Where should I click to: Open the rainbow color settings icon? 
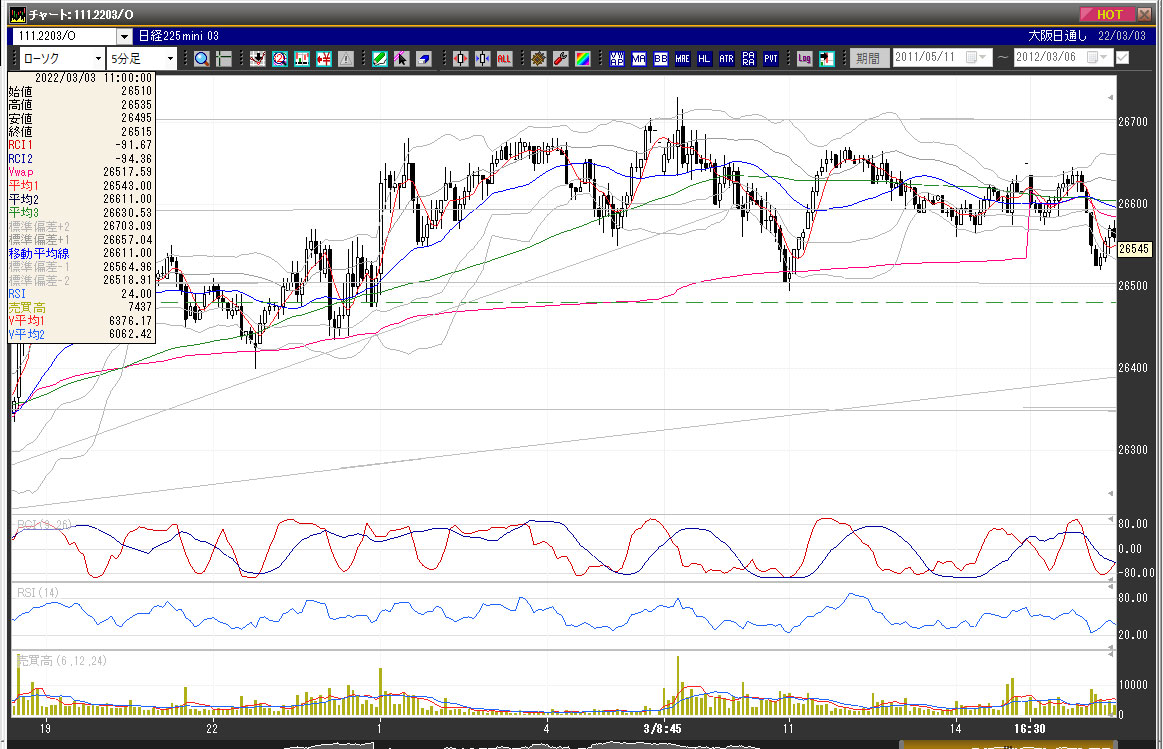click(583, 59)
